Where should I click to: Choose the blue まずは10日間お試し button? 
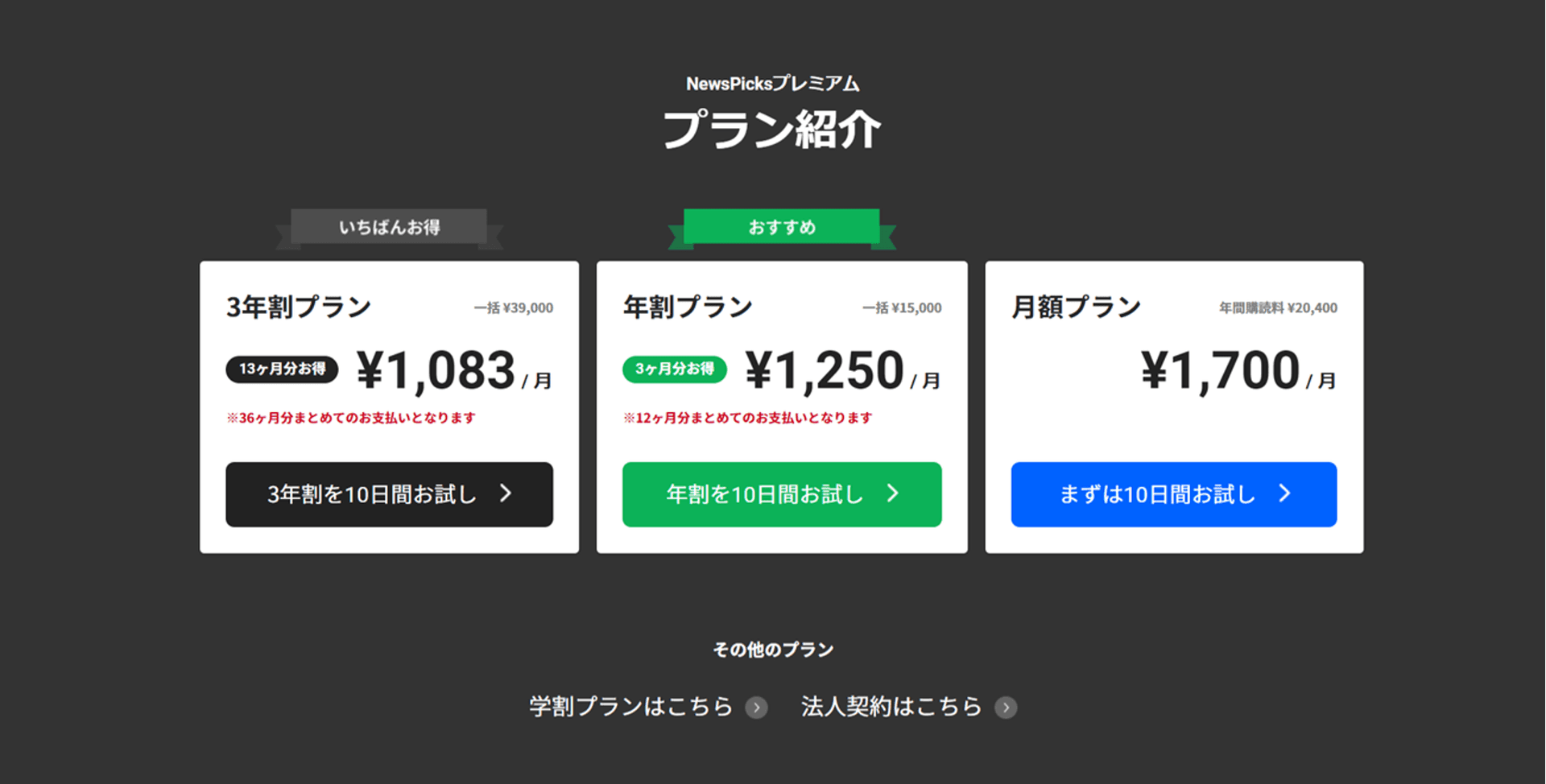pyautogui.click(x=1157, y=494)
